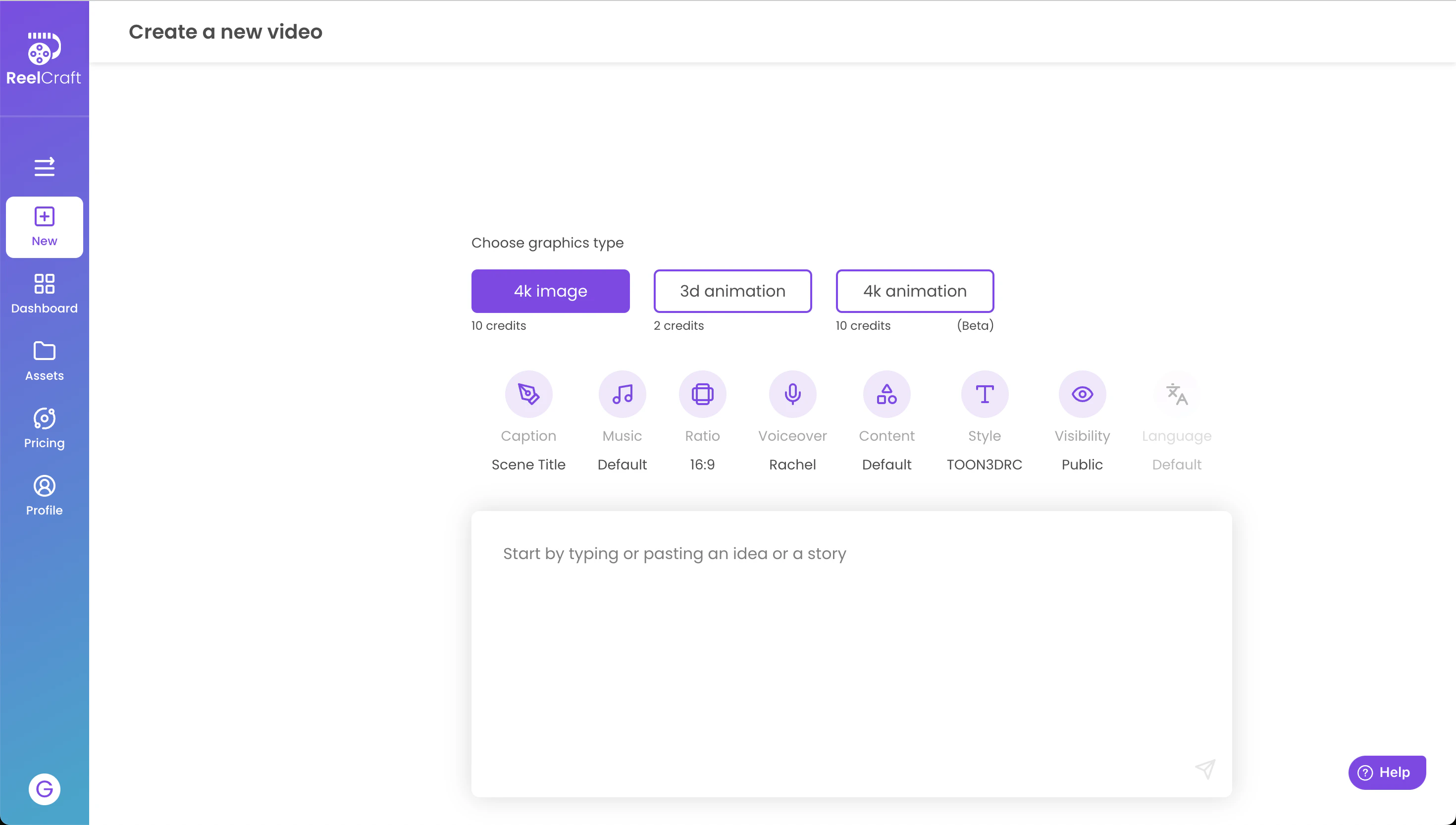Open the Content settings icon

886,394
